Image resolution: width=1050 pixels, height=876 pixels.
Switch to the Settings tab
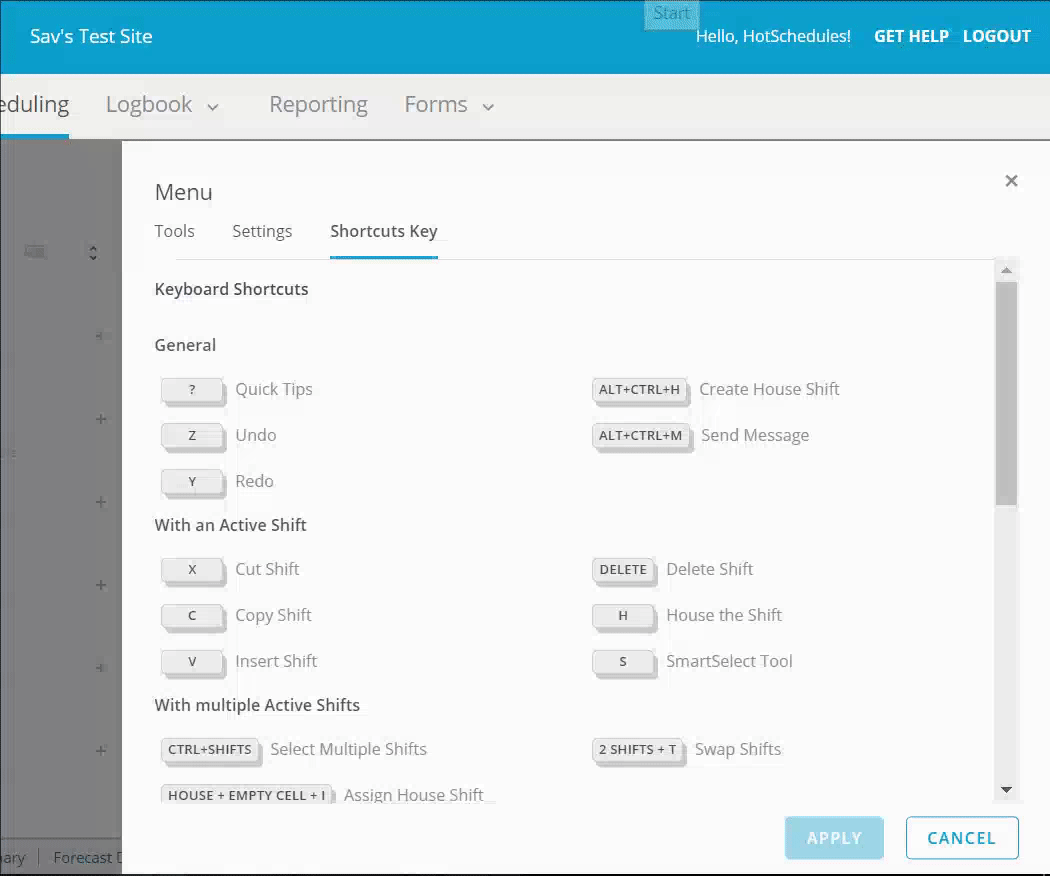click(x=262, y=231)
